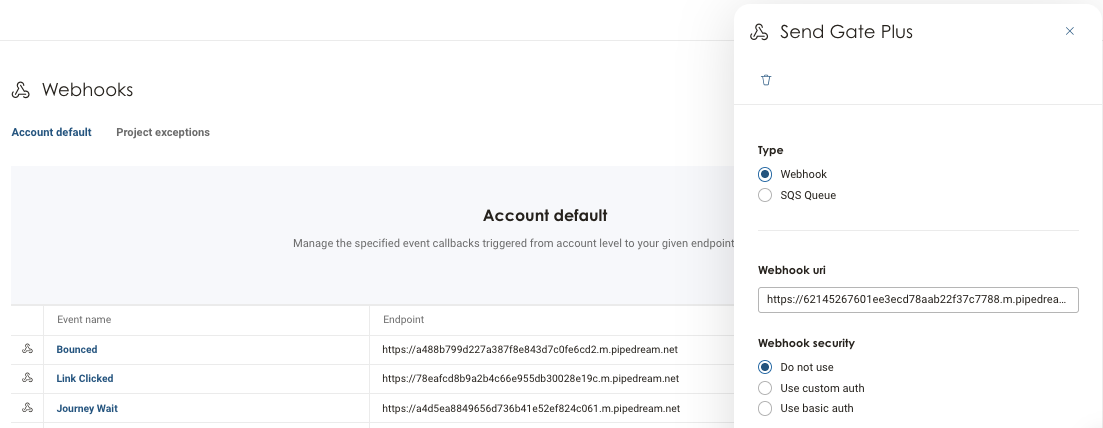Image resolution: width=1103 pixels, height=428 pixels.
Task: Click the trash delete icon in panel
Action: [x=766, y=80]
